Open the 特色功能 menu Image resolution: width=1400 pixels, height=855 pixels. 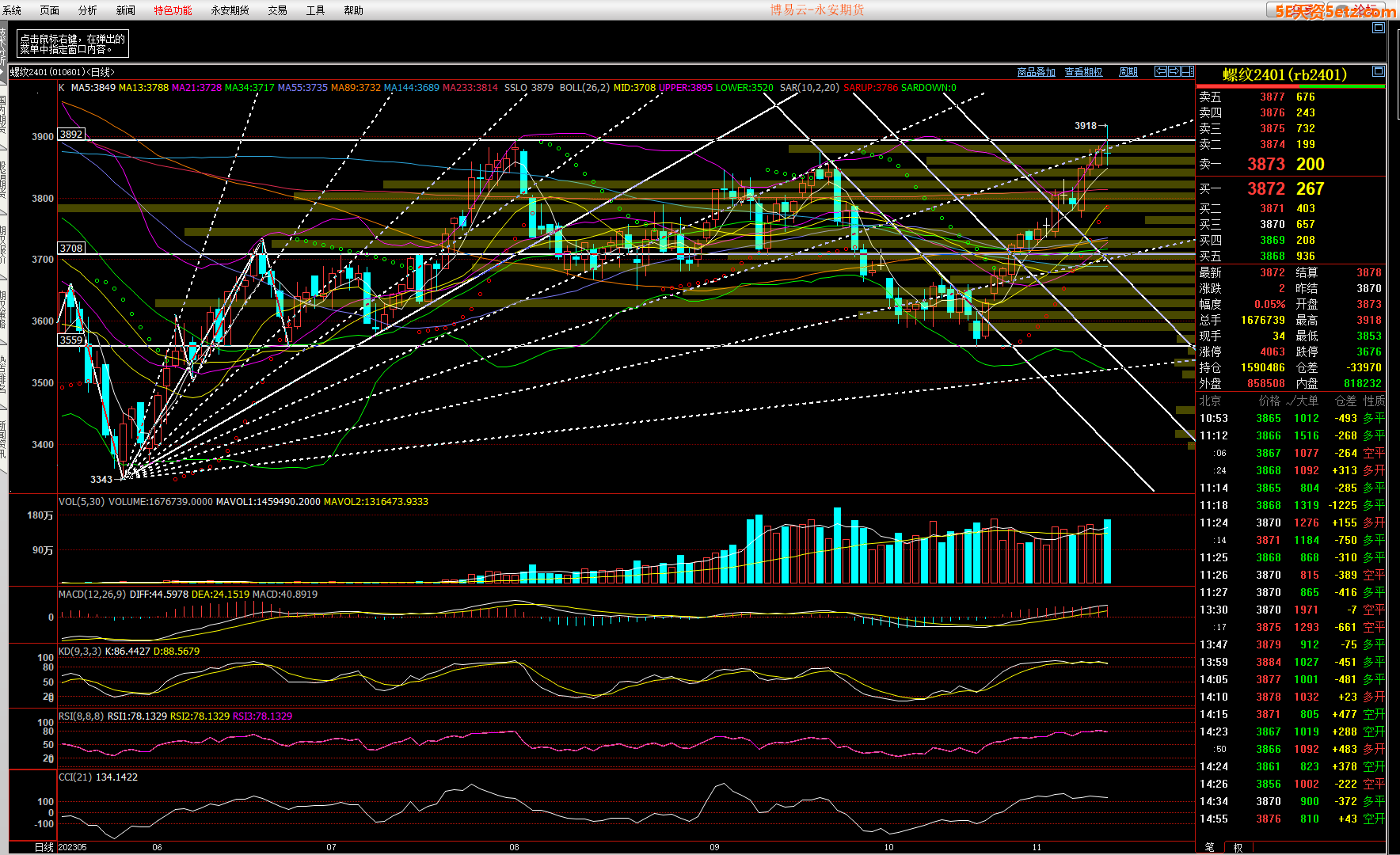point(173,10)
